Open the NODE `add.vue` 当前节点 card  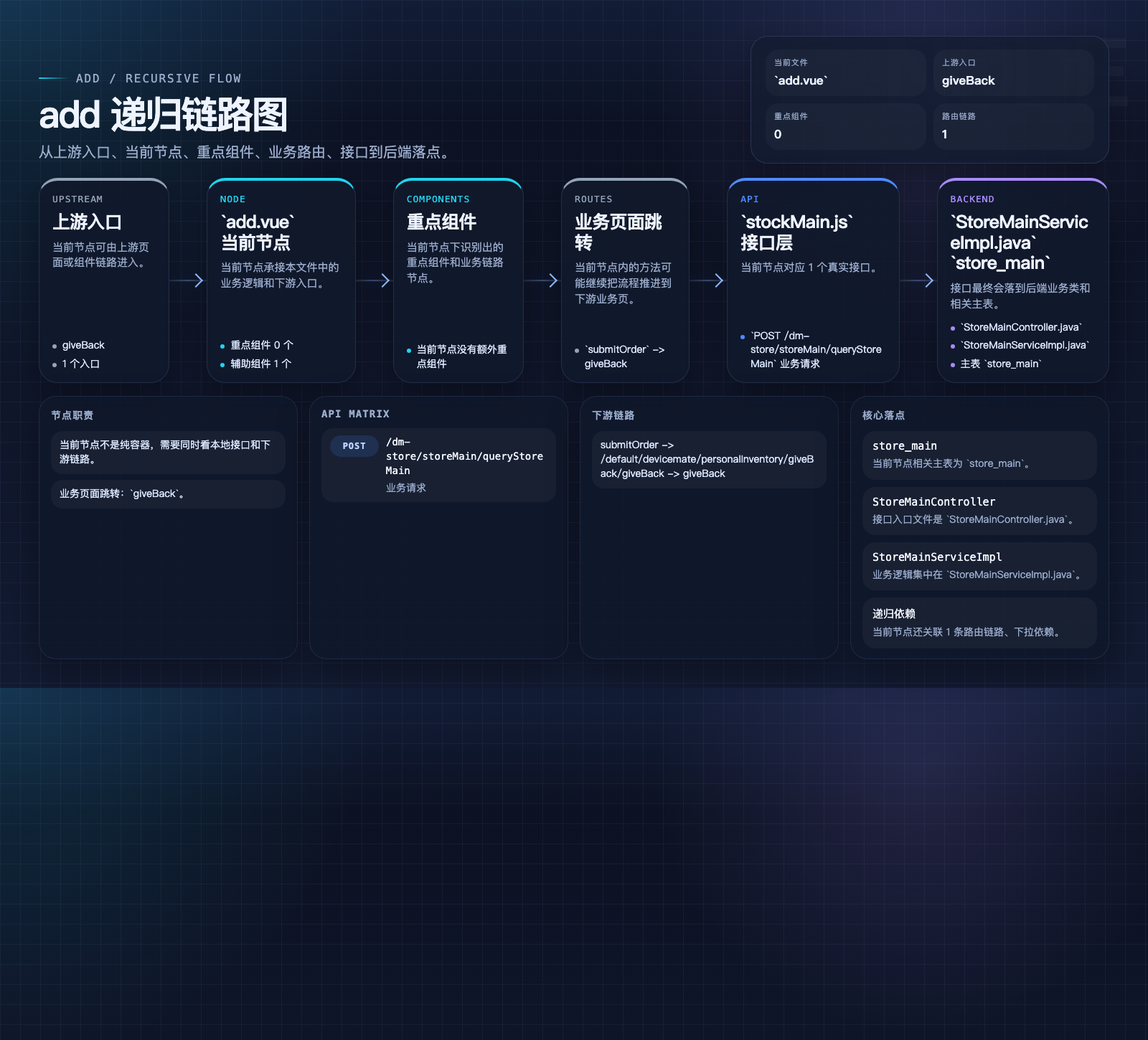pyautogui.click(x=281, y=280)
